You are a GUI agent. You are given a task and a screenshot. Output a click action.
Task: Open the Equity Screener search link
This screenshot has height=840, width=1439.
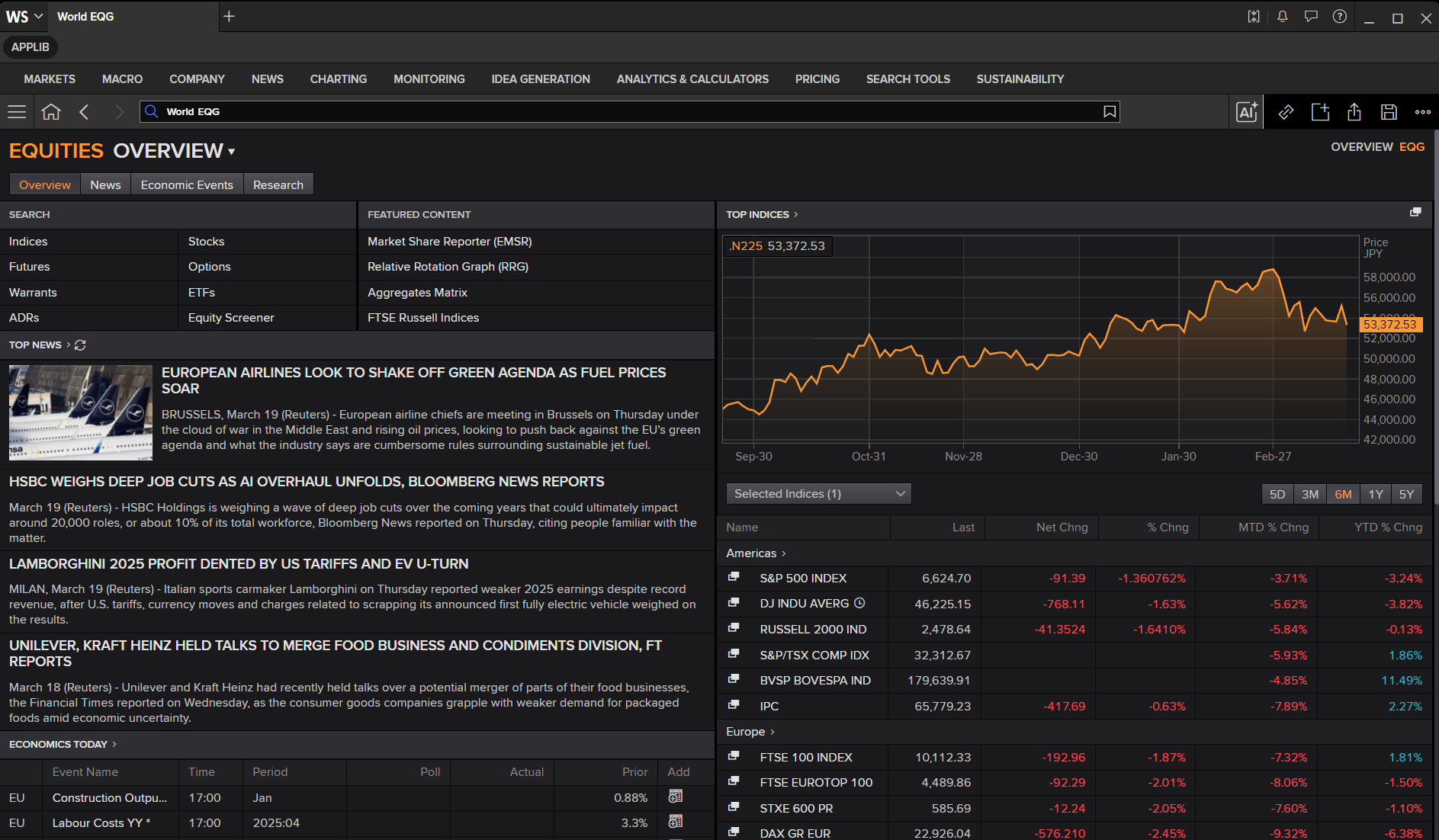pos(231,318)
